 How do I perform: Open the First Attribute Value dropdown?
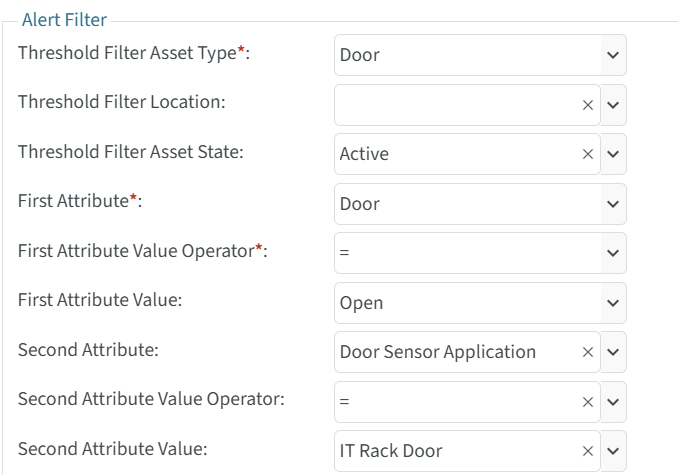(x=613, y=303)
